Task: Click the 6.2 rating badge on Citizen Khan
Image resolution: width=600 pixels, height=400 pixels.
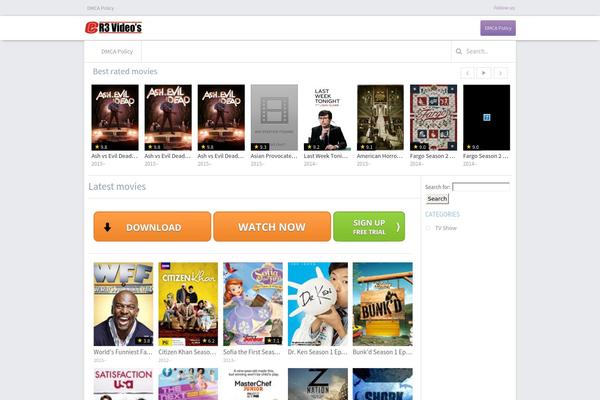Action: pyautogui.click(x=209, y=341)
